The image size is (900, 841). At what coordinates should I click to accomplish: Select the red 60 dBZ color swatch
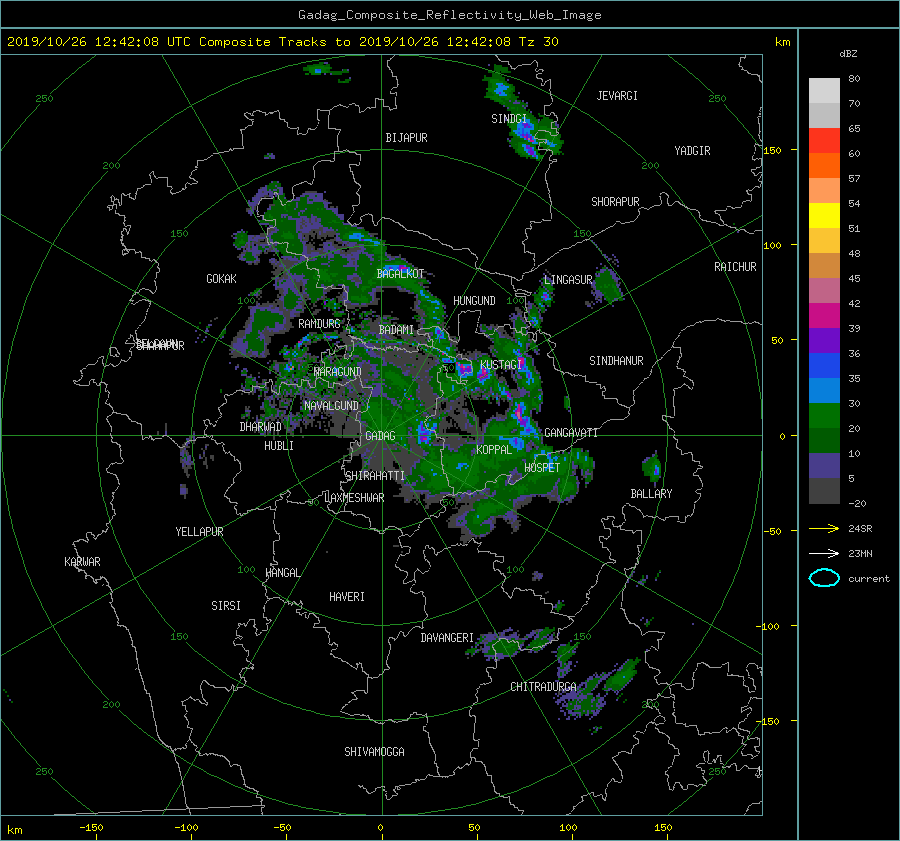(824, 141)
